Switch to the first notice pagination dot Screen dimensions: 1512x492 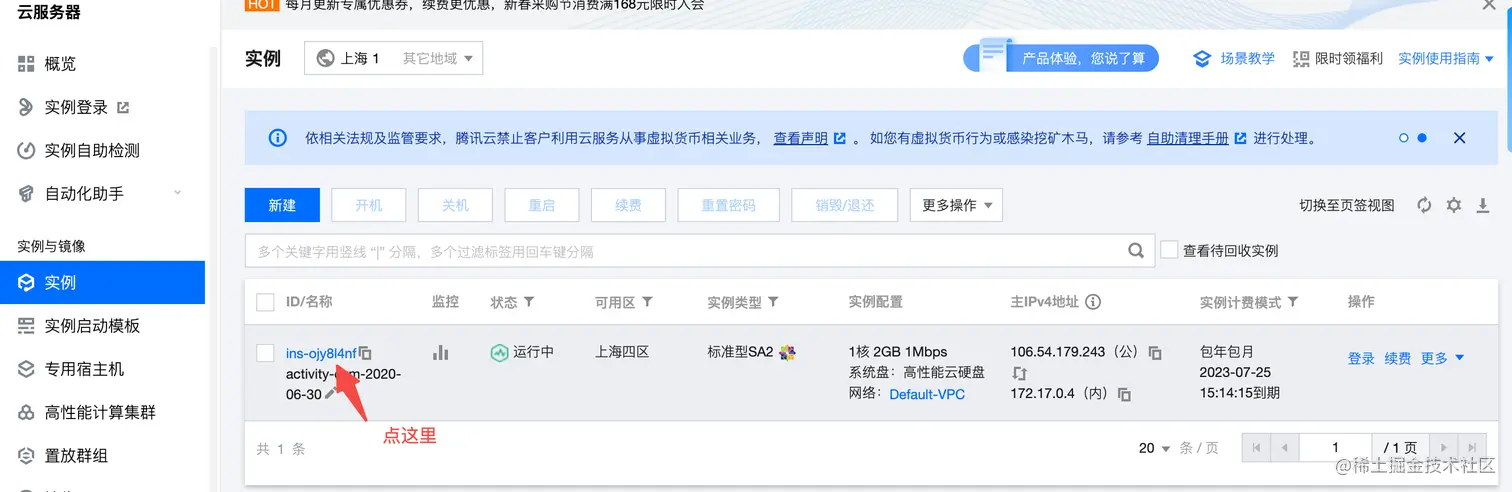pyautogui.click(x=1404, y=138)
